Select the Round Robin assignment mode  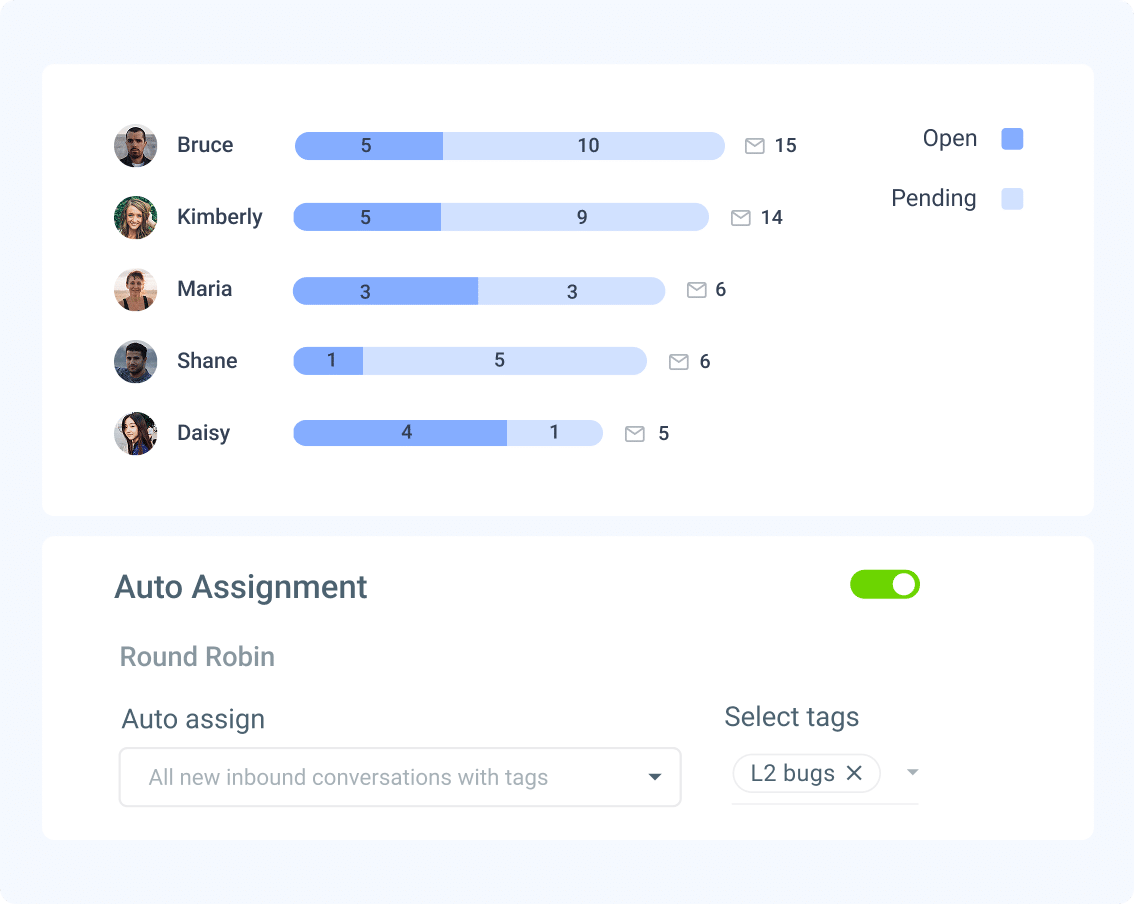pos(196,657)
